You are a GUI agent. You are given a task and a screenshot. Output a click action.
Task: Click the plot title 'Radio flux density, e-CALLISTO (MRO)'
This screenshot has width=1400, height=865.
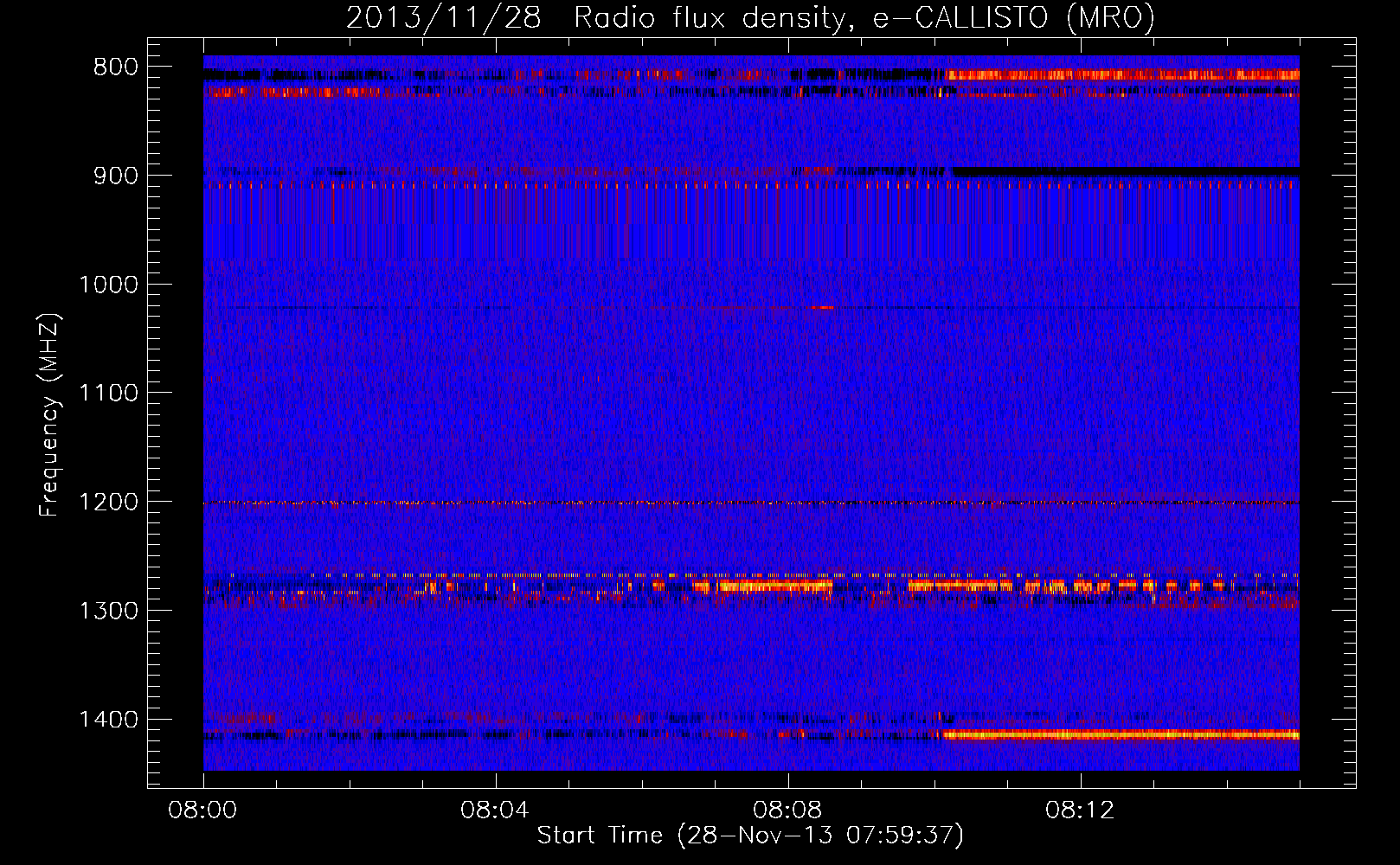point(864,18)
